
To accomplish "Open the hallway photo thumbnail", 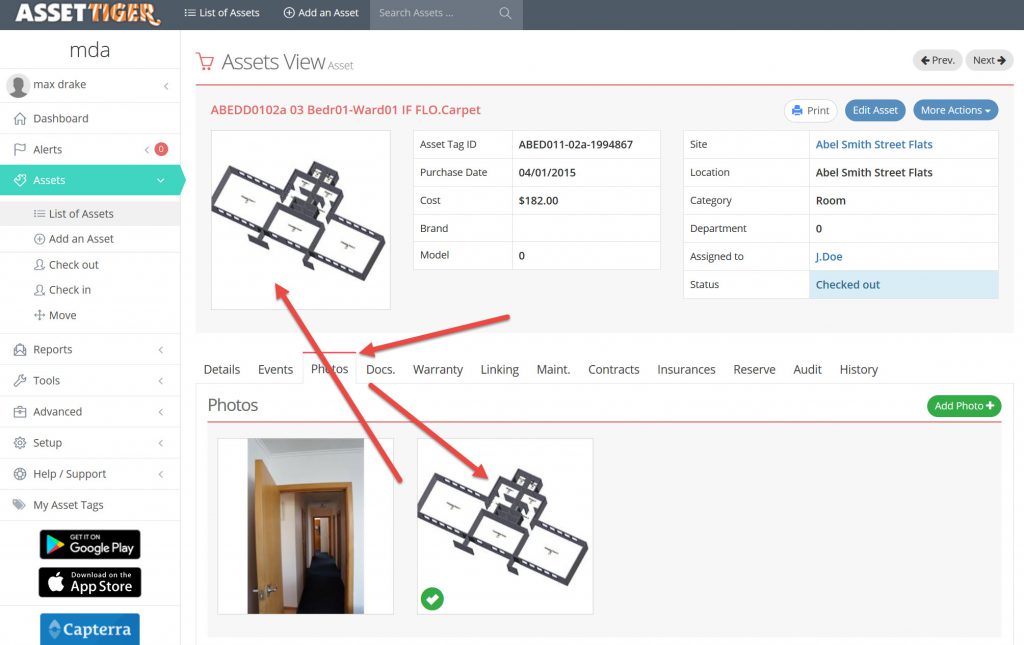I will (305, 526).
